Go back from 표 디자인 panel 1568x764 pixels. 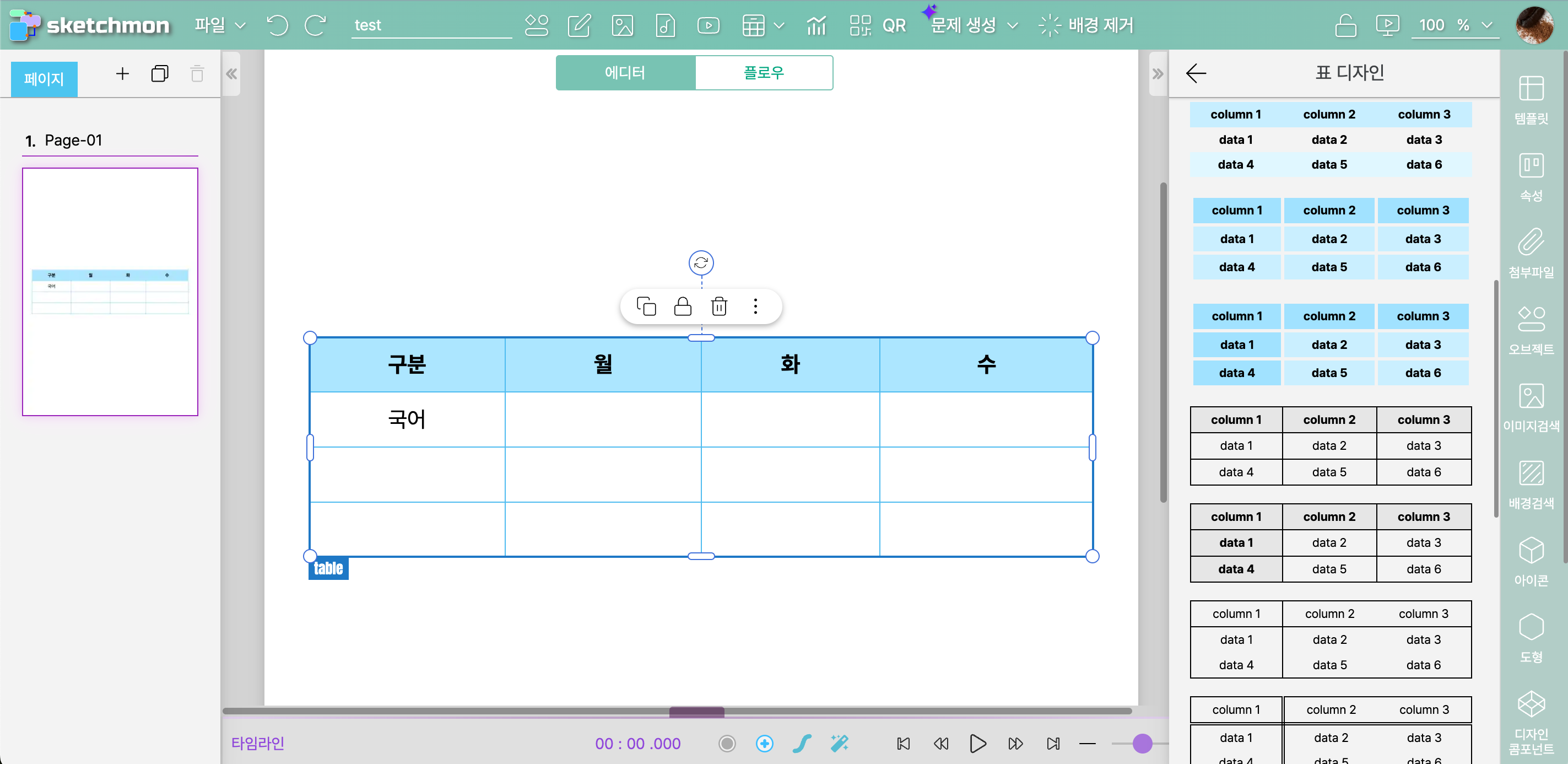[1196, 73]
